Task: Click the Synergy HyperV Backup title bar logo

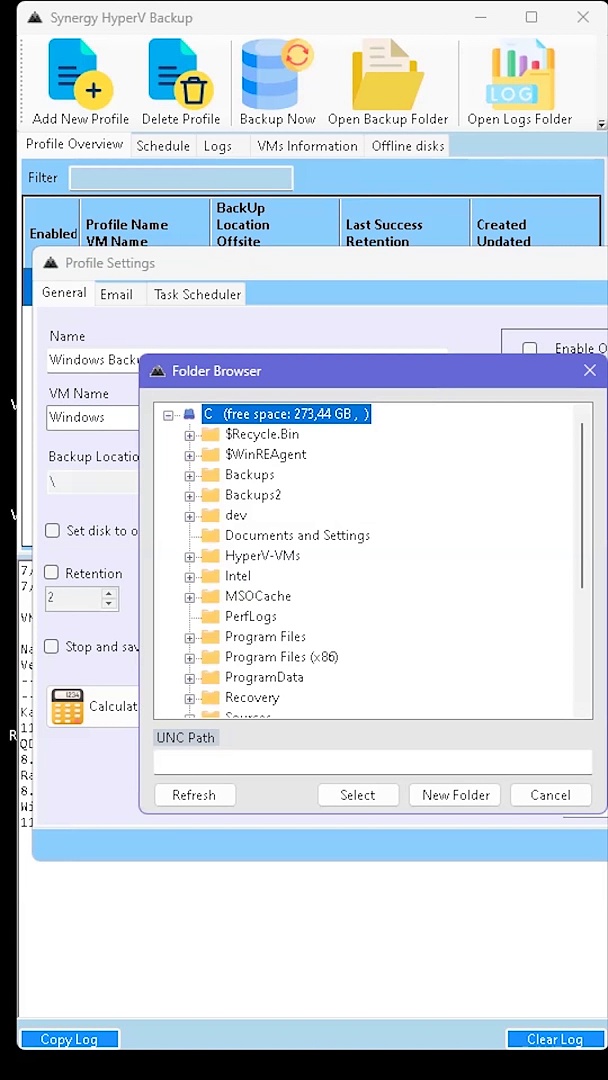Action: pos(34,18)
